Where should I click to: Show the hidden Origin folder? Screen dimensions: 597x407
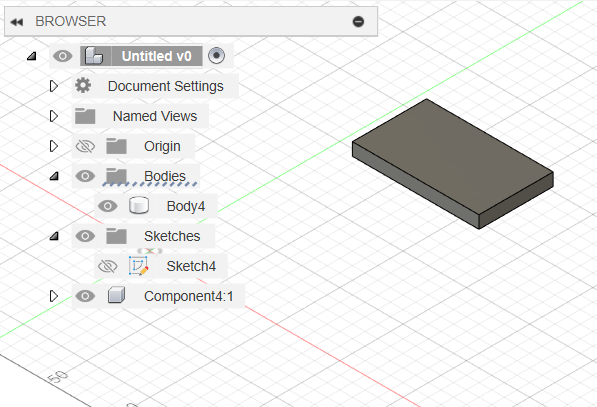pos(85,146)
